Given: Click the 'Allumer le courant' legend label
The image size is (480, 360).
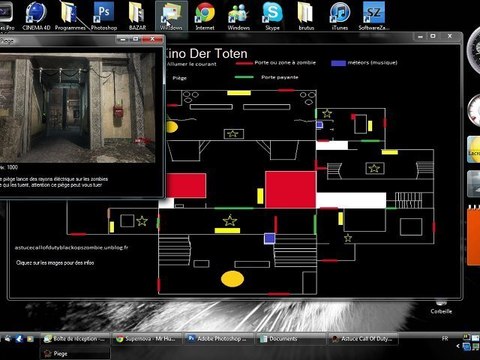Looking at the screenshot, I should pyautogui.click(x=191, y=64).
